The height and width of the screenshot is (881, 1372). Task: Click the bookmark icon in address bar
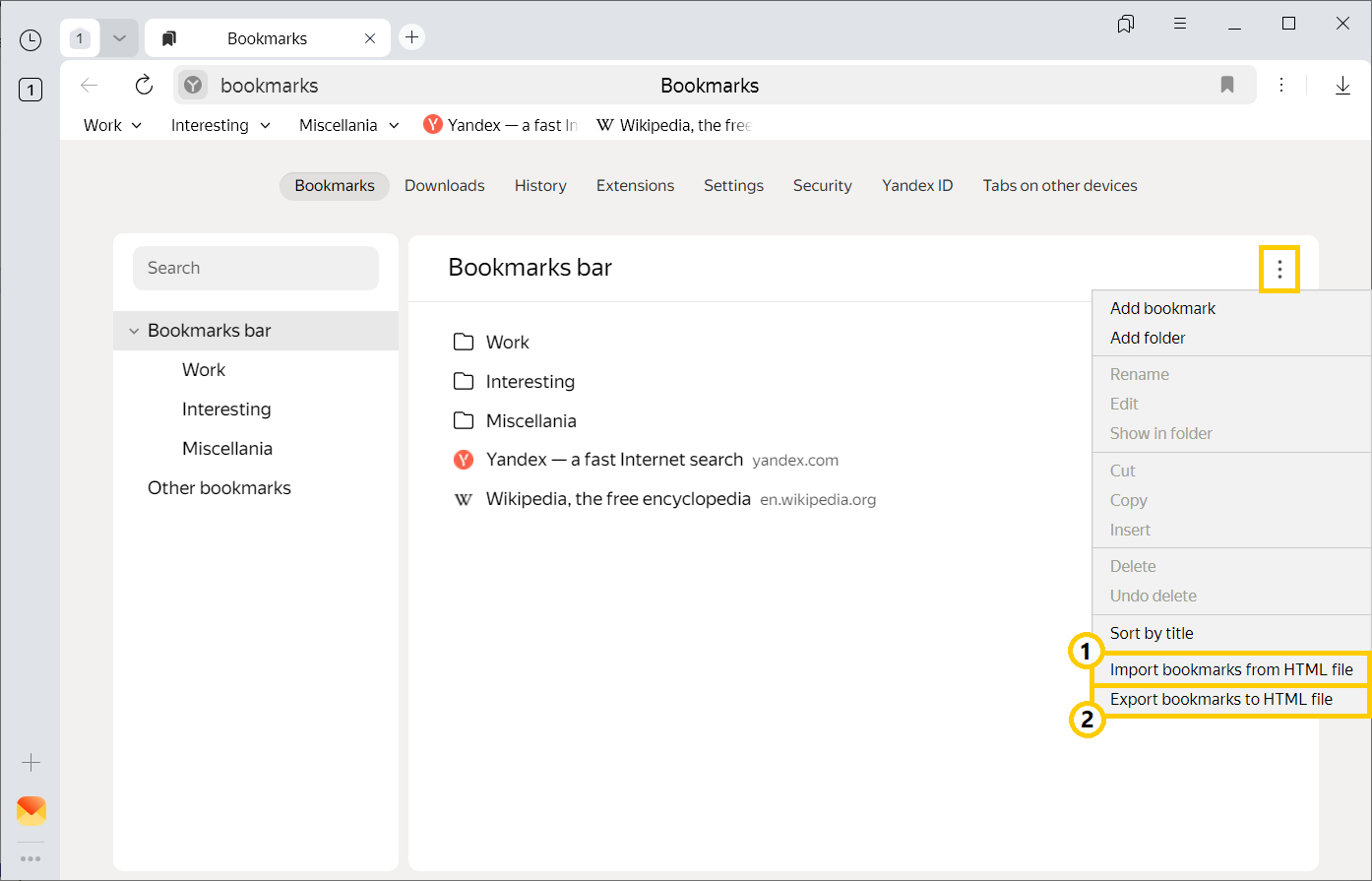1226,86
